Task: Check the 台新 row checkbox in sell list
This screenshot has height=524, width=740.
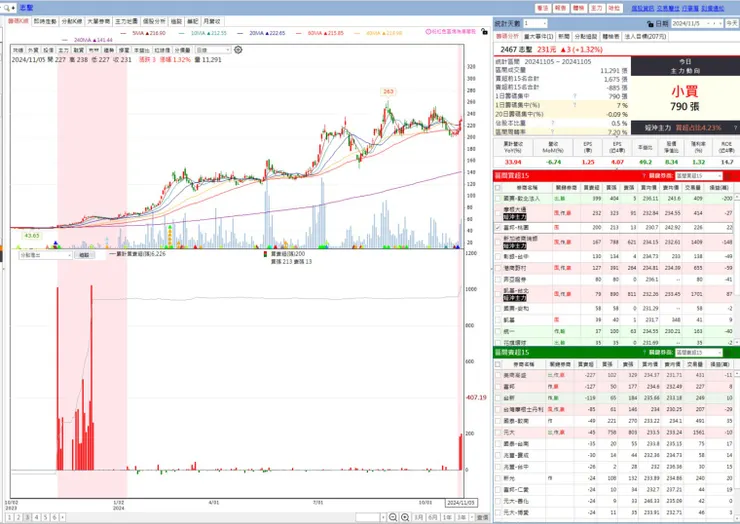Action: (498, 398)
